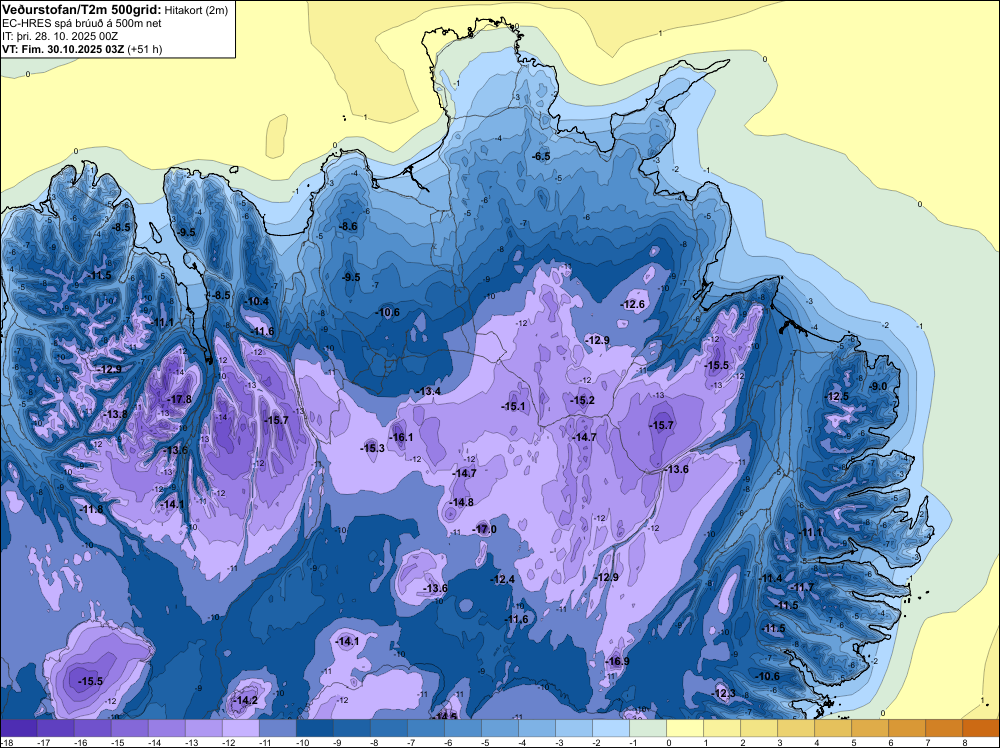Screen dimensions: 1000x748
Task: Click the -8.6 temperature value
Action: click(x=348, y=226)
